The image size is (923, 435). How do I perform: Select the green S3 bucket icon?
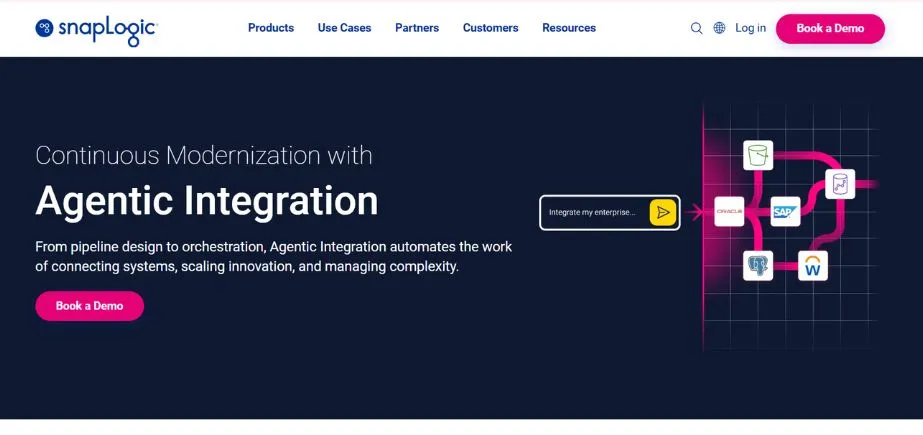(758, 155)
